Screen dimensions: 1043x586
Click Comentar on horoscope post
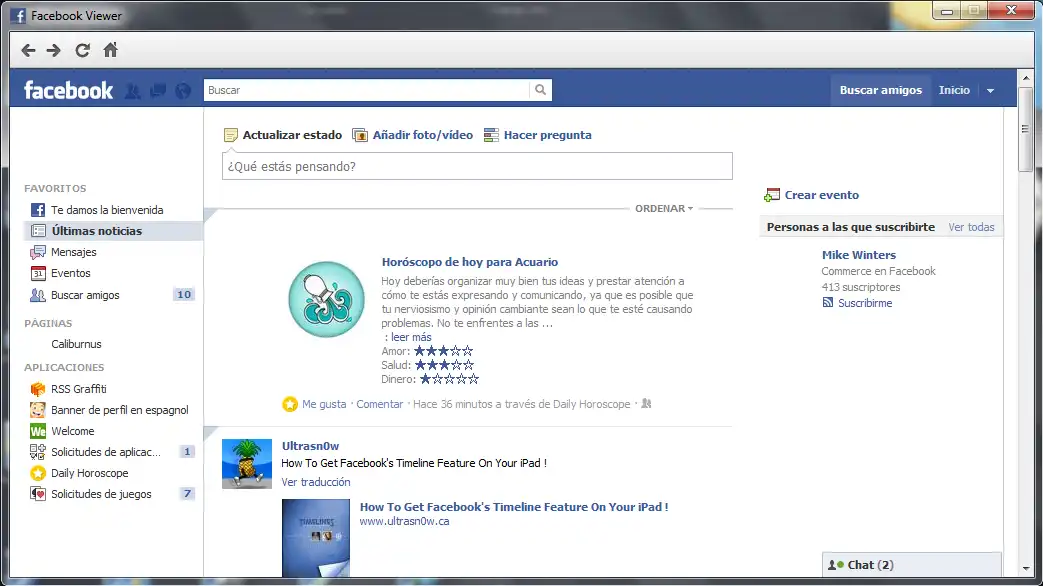[x=380, y=404]
